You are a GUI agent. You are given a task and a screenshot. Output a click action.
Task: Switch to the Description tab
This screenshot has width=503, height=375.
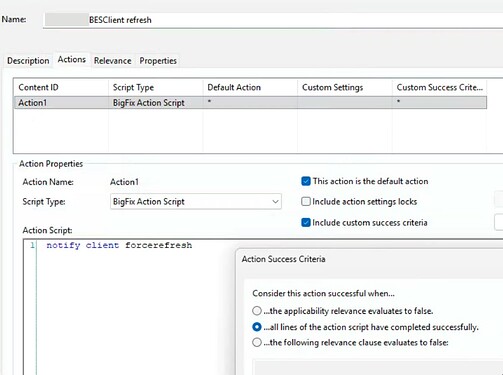point(28,61)
